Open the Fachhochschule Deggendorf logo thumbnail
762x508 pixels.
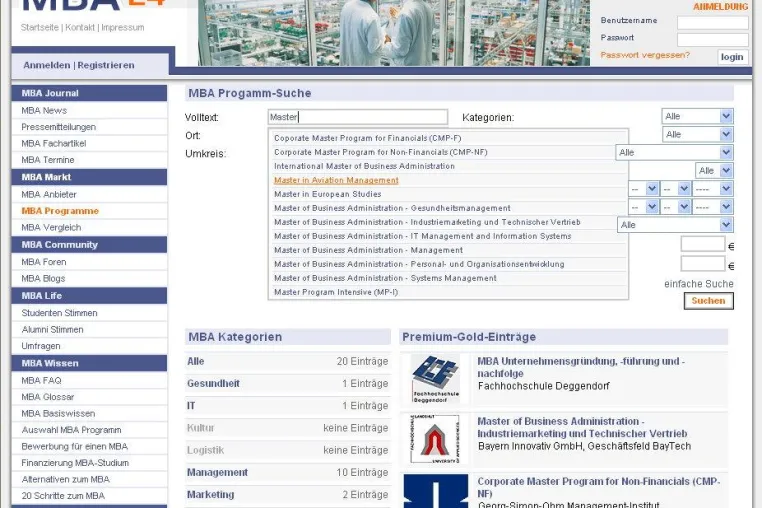click(x=435, y=379)
